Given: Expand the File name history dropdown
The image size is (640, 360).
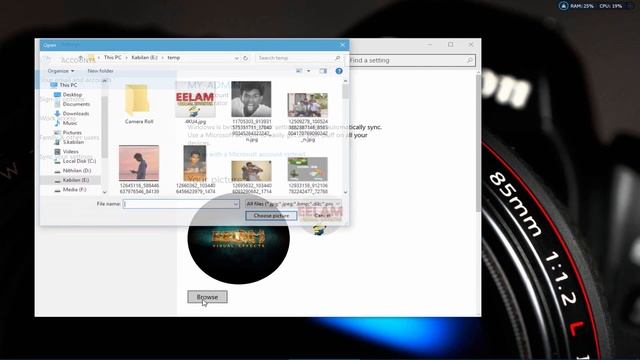Looking at the screenshot, I should point(236,204).
